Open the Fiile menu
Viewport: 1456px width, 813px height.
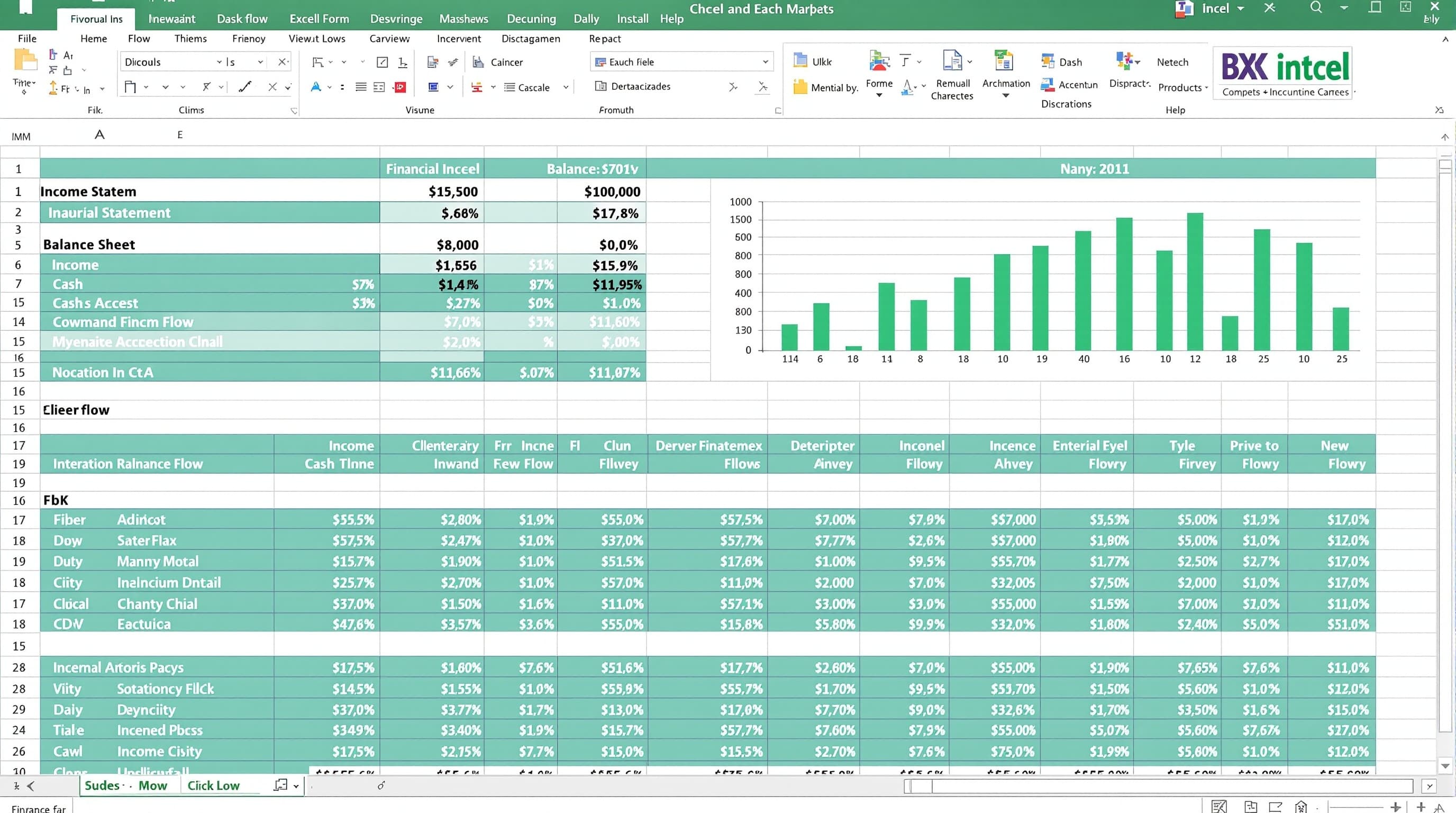tap(26, 39)
